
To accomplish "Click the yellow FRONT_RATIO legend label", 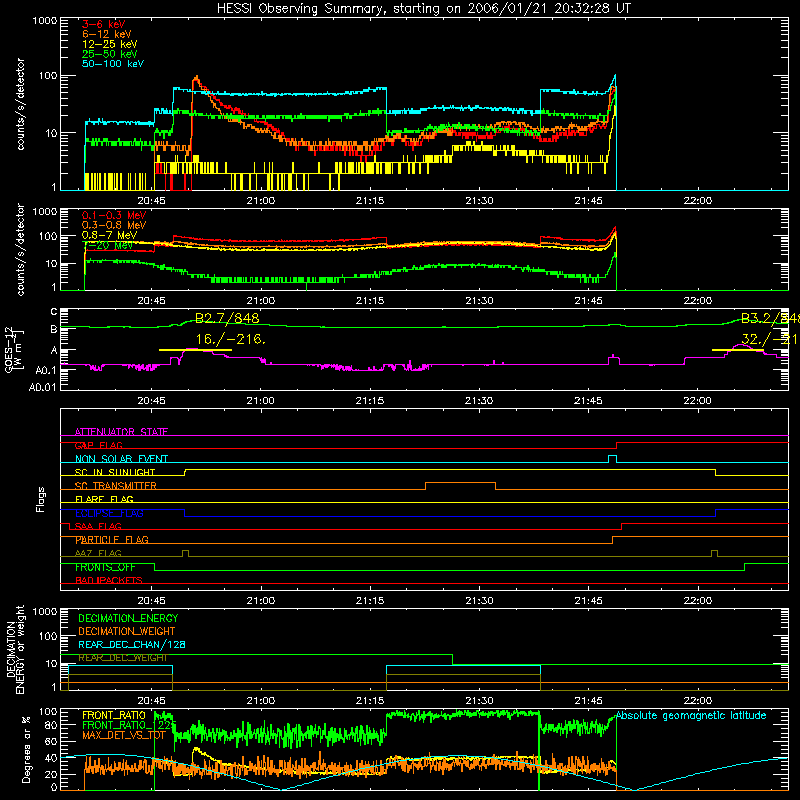I will click(x=114, y=715).
